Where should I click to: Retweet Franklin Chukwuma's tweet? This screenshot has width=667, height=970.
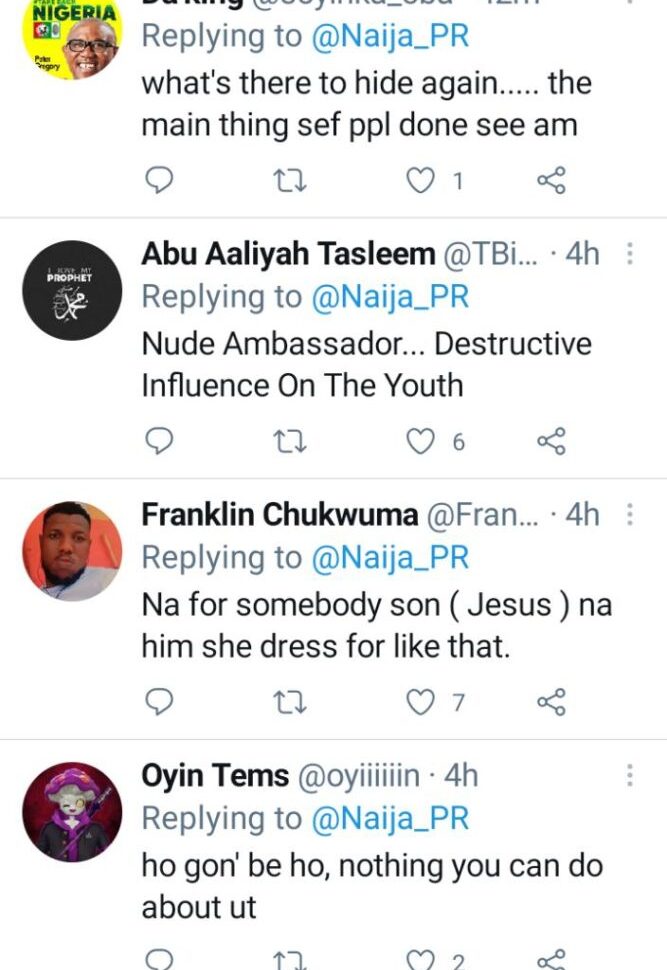[290, 702]
